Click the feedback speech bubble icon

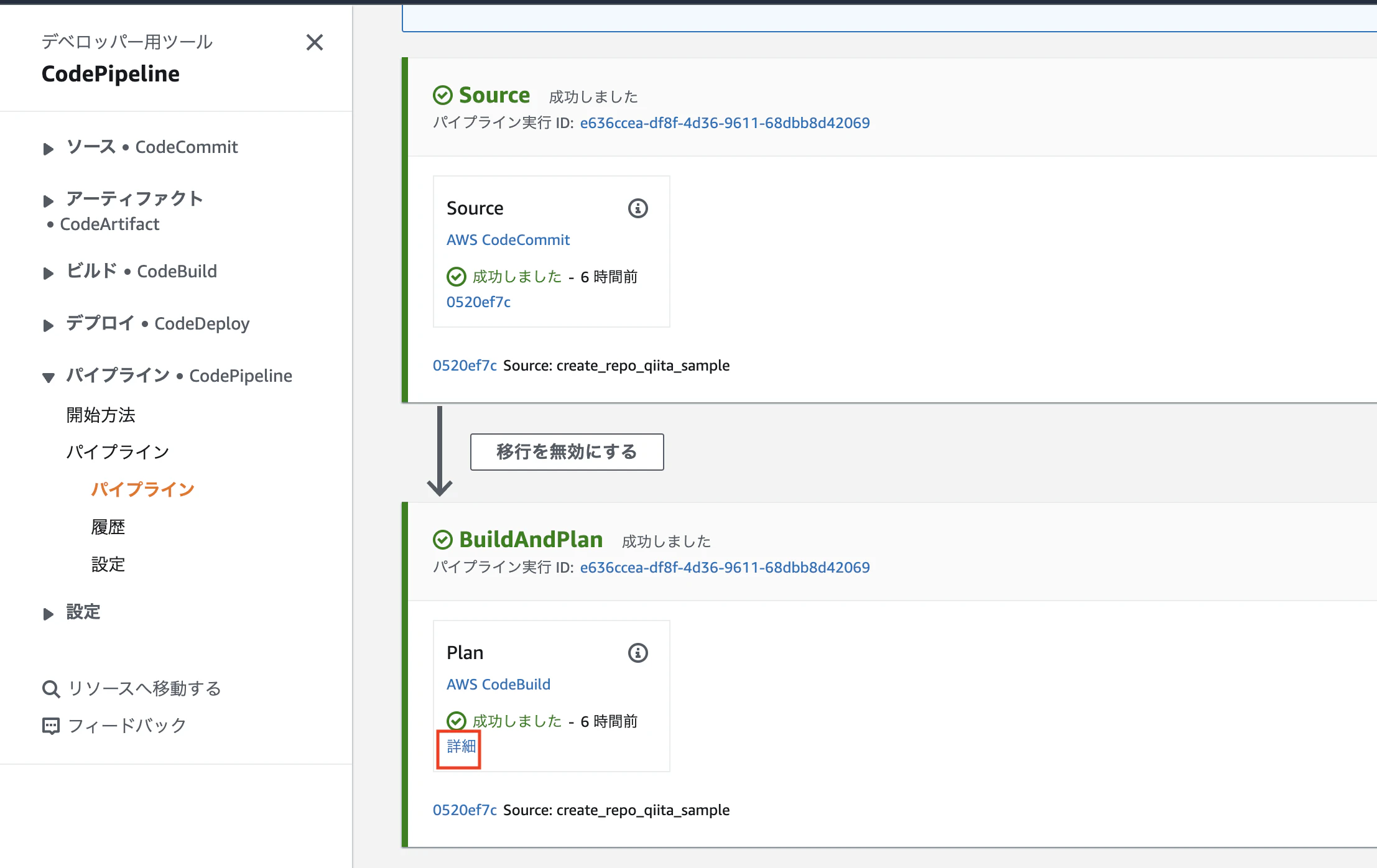click(x=51, y=726)
